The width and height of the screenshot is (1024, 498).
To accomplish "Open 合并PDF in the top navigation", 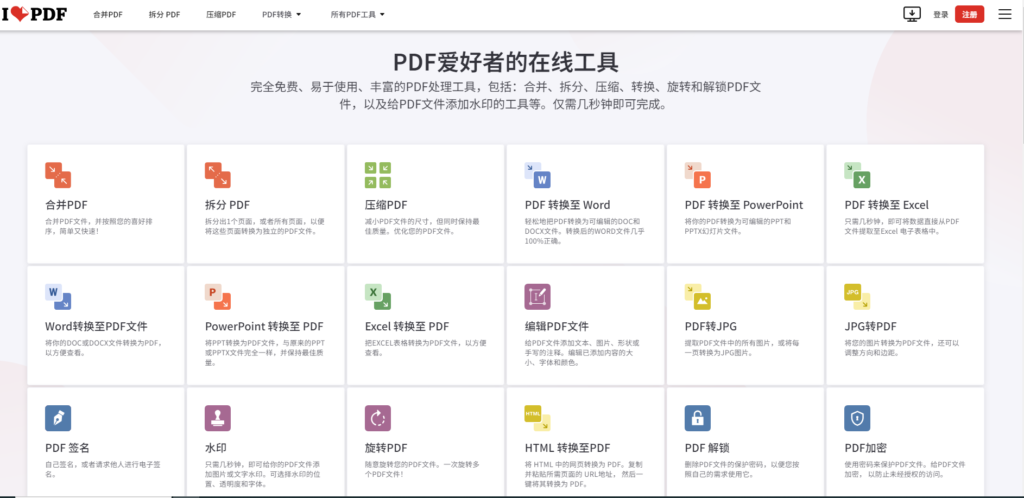I will pos(108,14).
